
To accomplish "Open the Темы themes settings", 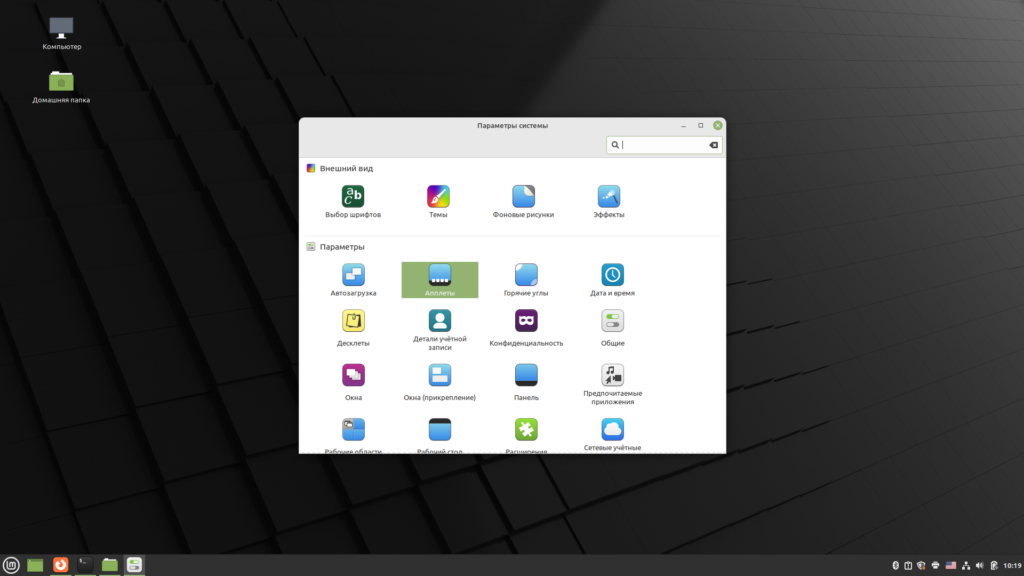I will pyautogui.click(x=438, y=197).
